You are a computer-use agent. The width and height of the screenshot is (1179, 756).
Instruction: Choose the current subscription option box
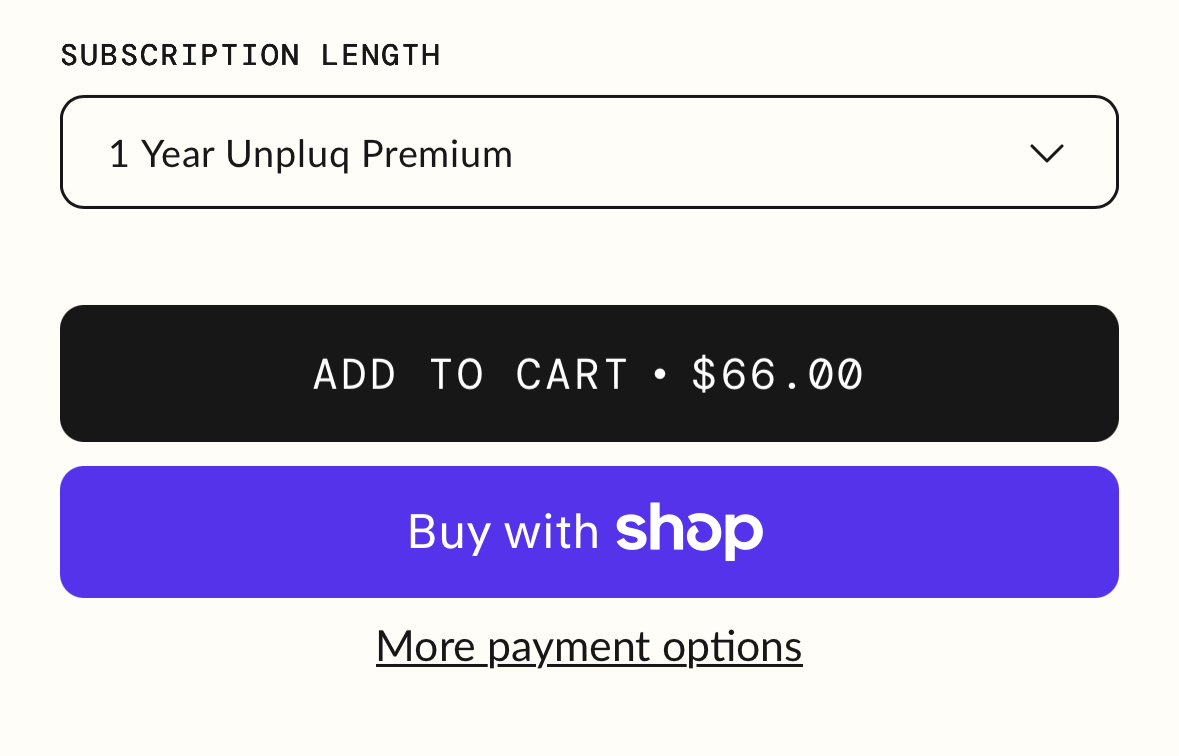click(x=589, y=152)
